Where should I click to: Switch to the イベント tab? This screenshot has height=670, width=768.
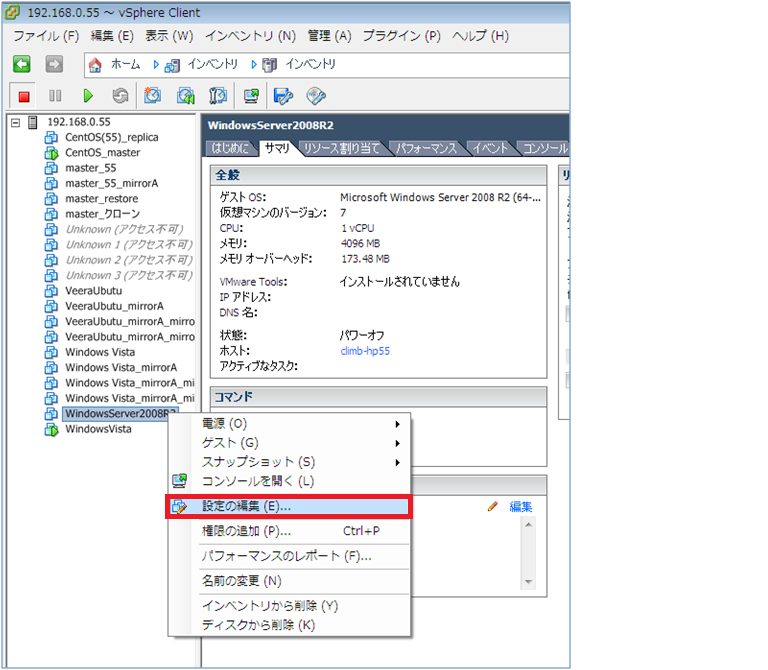pyautogui.click(x=490, y=148)
